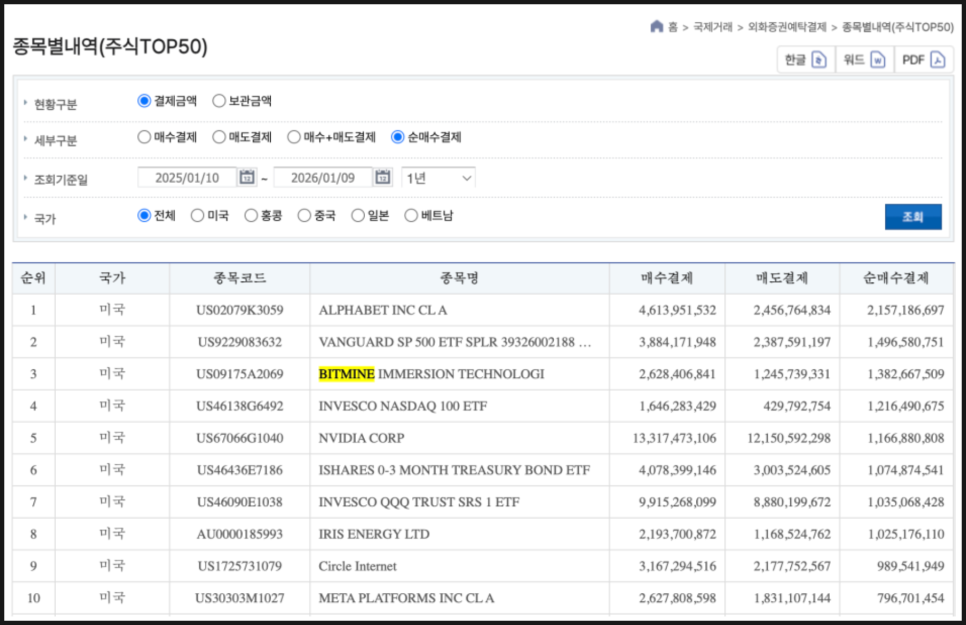Open 국제거래 in the breadcrumb
The height and width of the screenshot is (625, 966).
point(714,27)
